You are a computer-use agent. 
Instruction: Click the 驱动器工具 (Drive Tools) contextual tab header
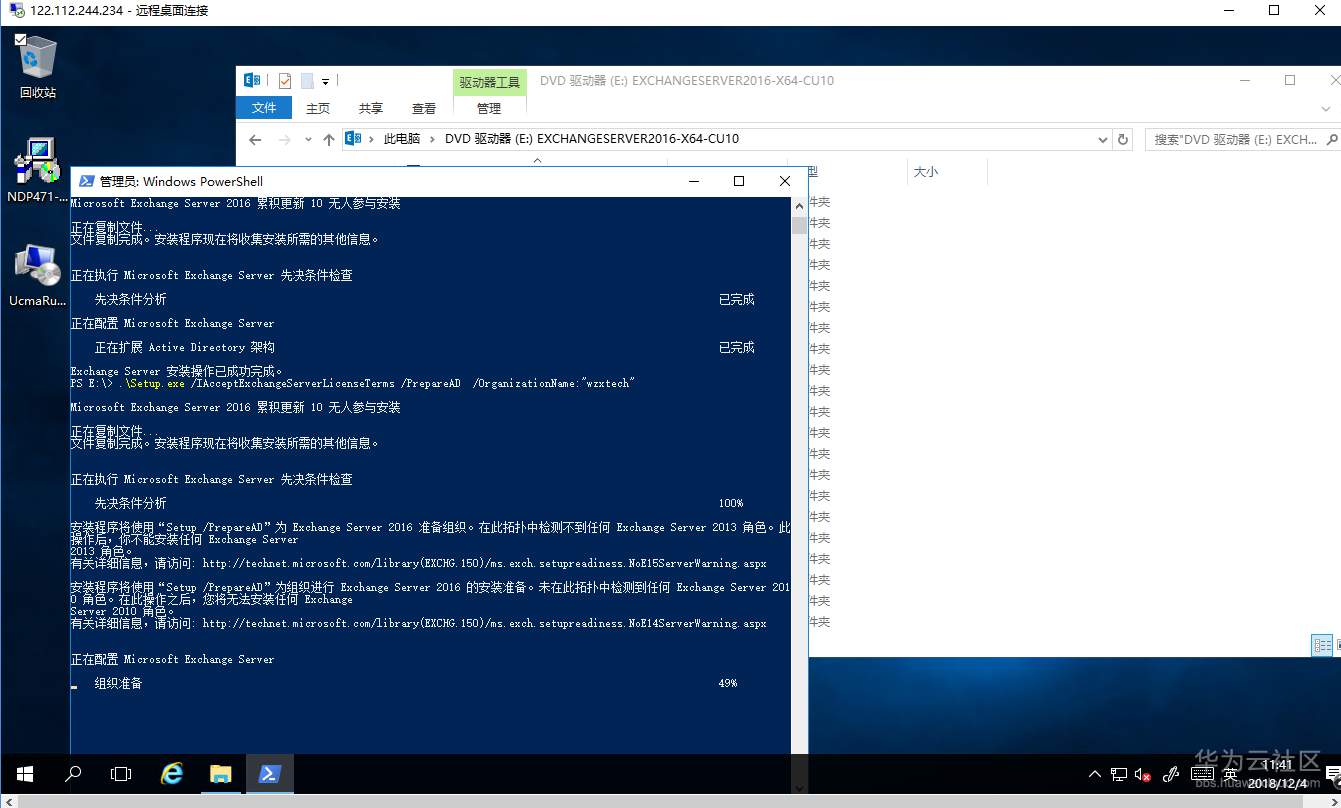pyautogui.click(x=489, y=82)
